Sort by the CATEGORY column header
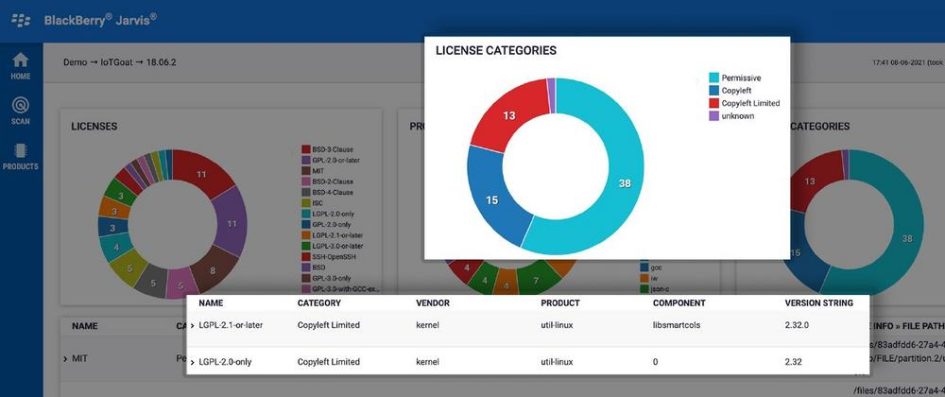945x397 pixels. point(319,303)
